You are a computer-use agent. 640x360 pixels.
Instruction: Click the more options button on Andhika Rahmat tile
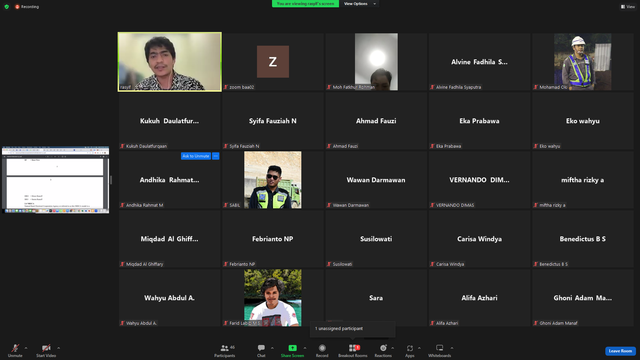click(216, 156)
